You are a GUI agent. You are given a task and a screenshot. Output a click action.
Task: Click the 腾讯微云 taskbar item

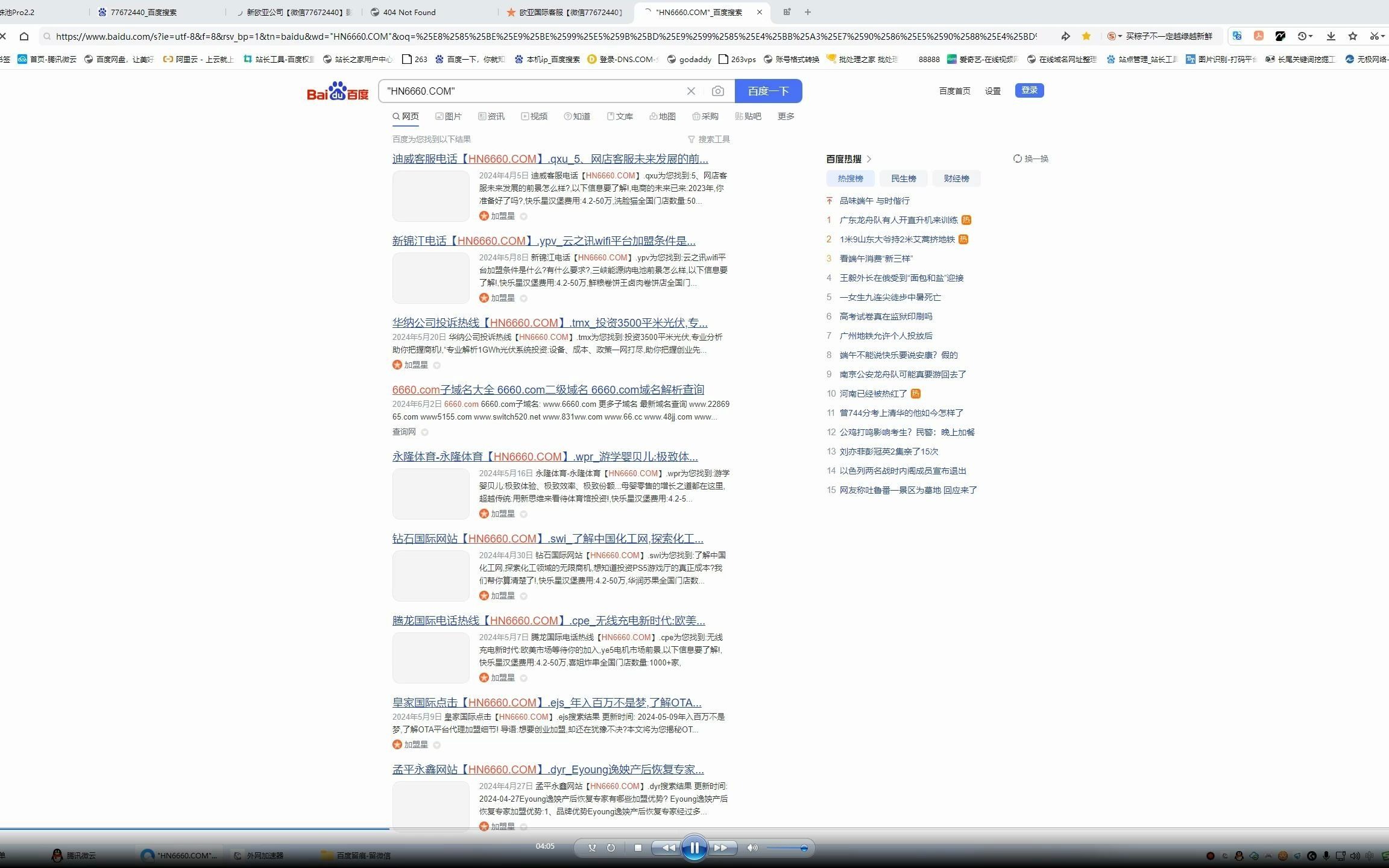[x=74, y=855]
